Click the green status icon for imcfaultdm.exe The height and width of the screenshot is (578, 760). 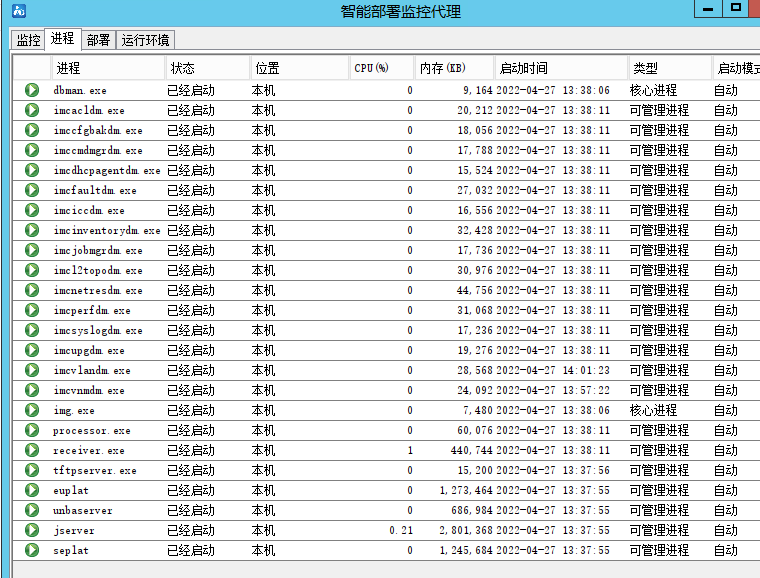click(x=32, y=190)
